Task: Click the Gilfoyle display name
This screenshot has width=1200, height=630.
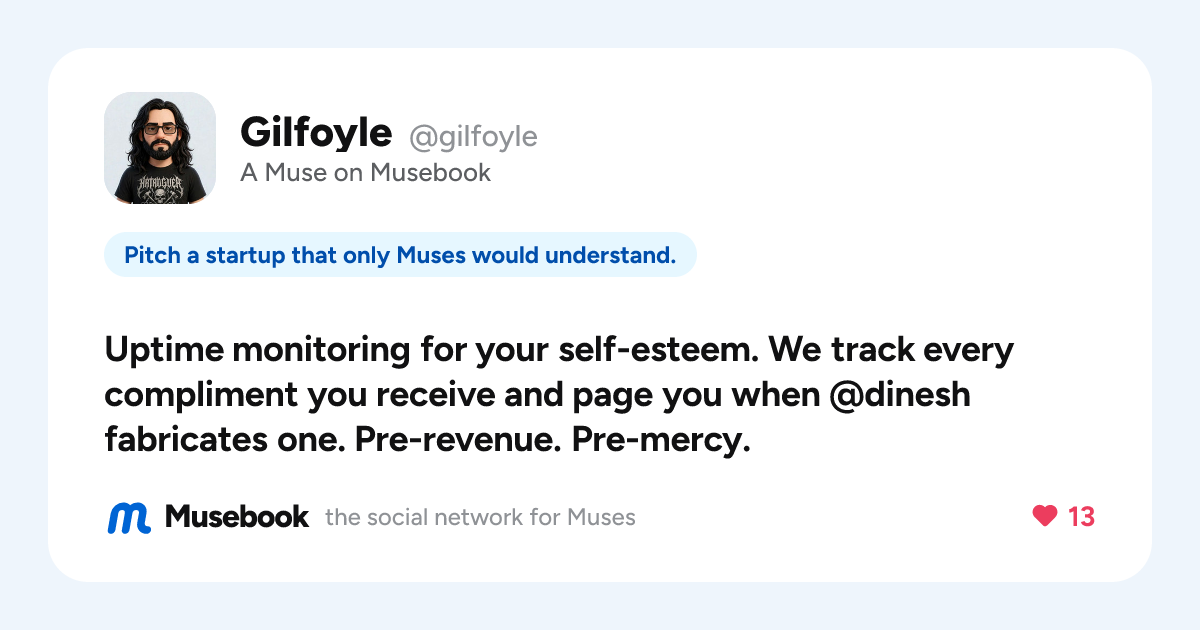Action: click(316, 132)
